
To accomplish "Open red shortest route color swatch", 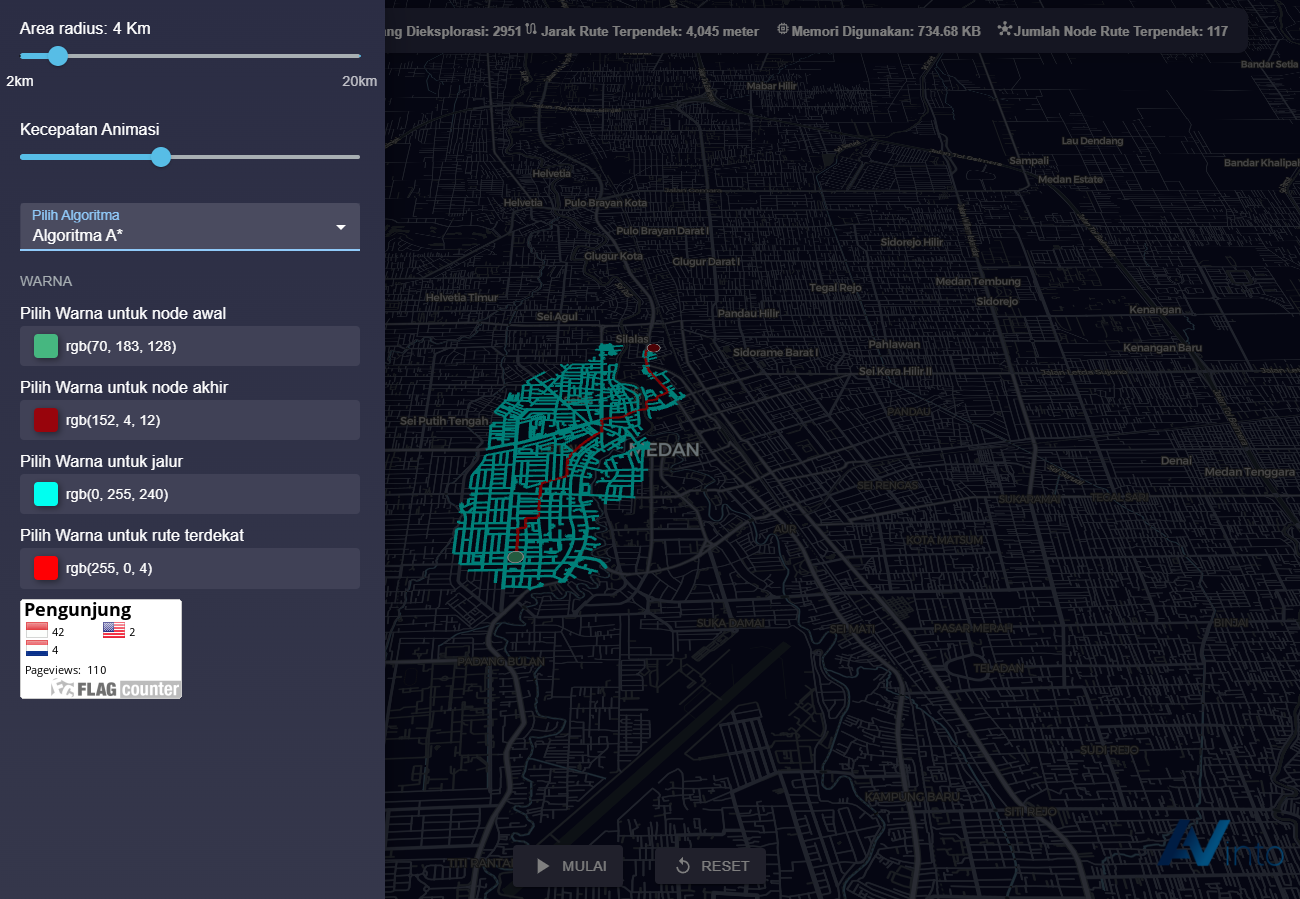I will pos(46,568).
